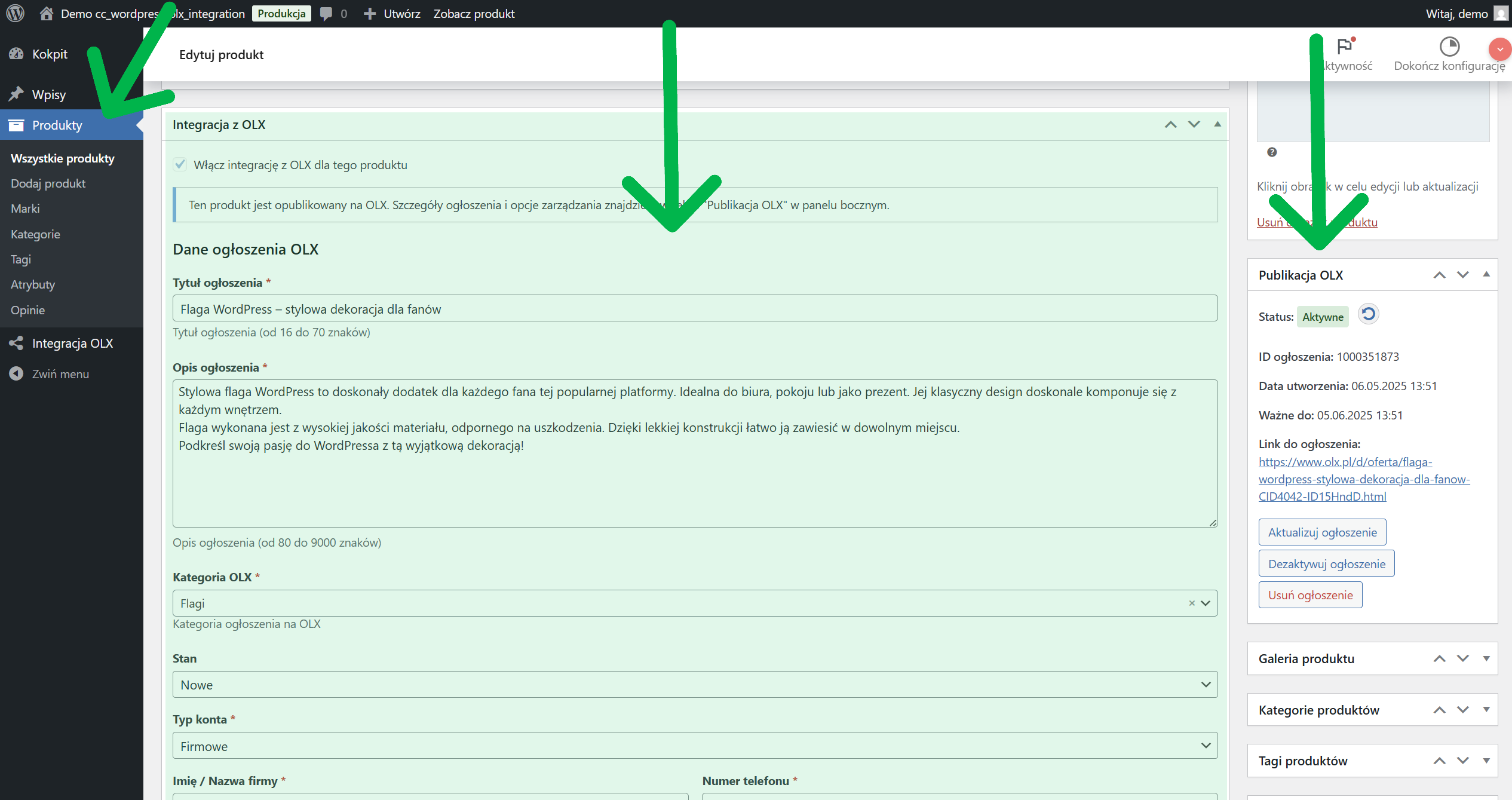
Task: Open Kategorie submenu item
Action: click(x=35, y=234)
